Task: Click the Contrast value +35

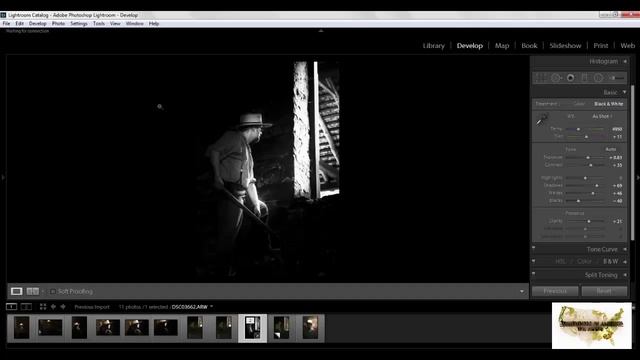Action: (x=617, y=165)
